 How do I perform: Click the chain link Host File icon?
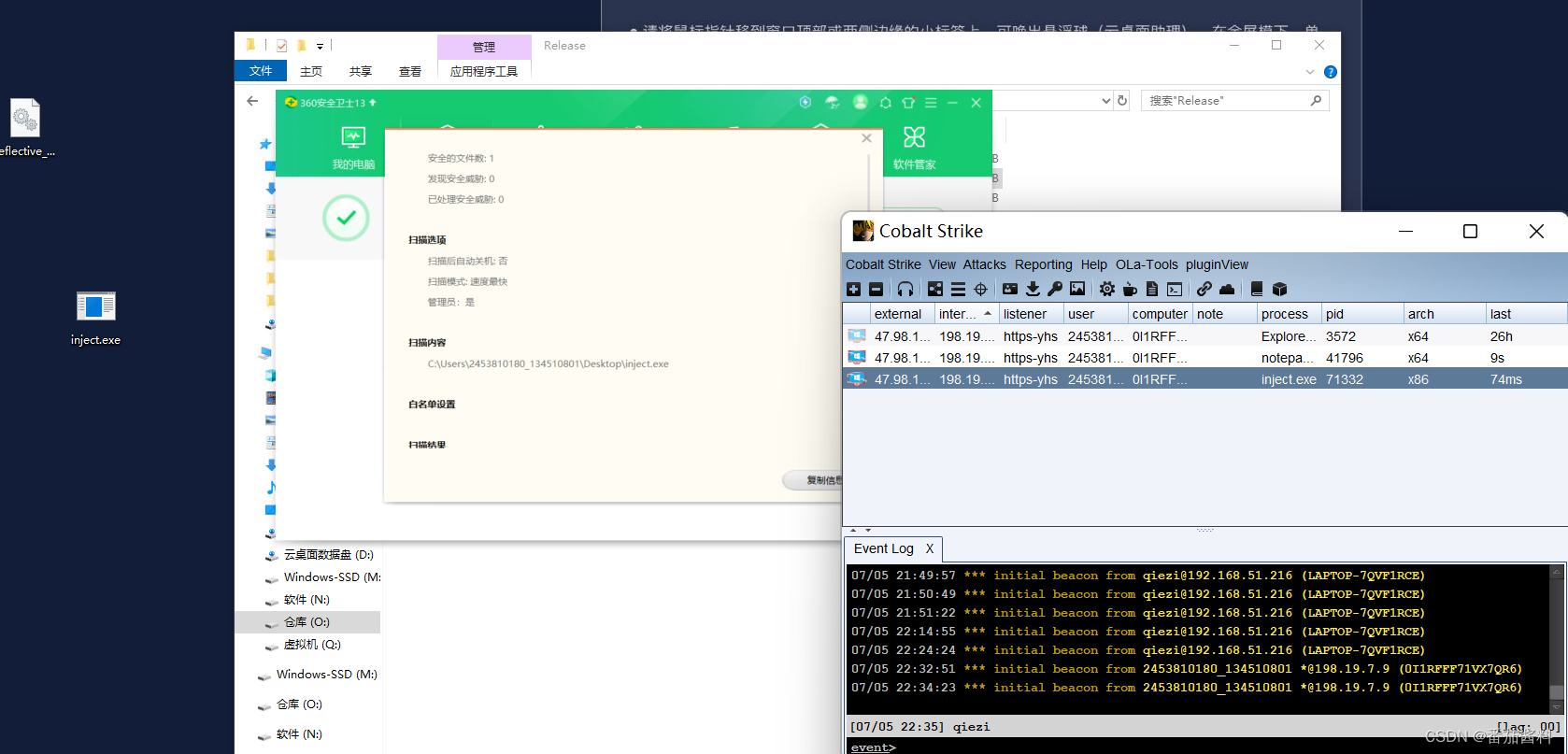(x=1205, y=290)
